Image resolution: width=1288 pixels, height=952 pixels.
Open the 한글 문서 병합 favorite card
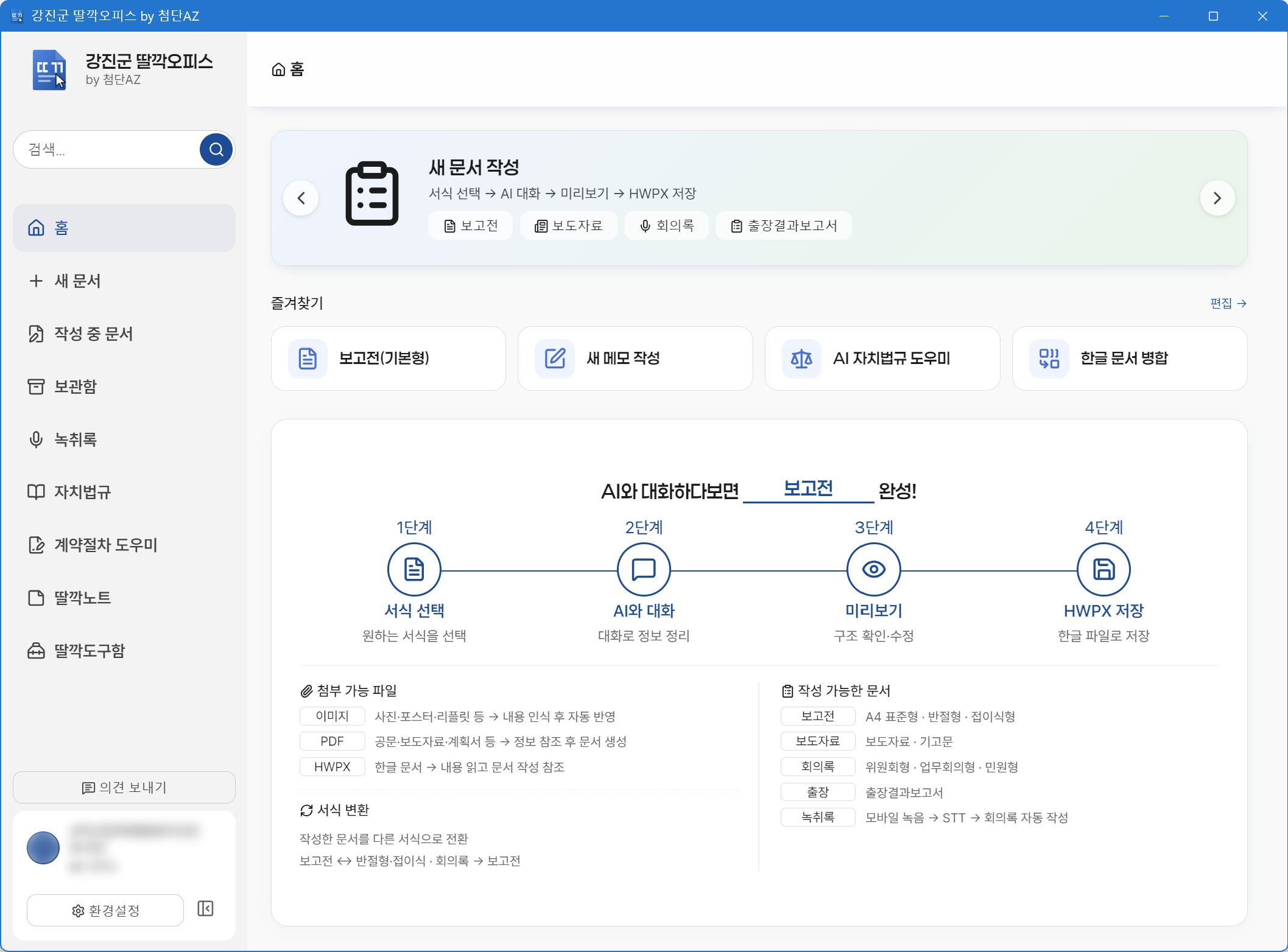[x=1130, y=359]
